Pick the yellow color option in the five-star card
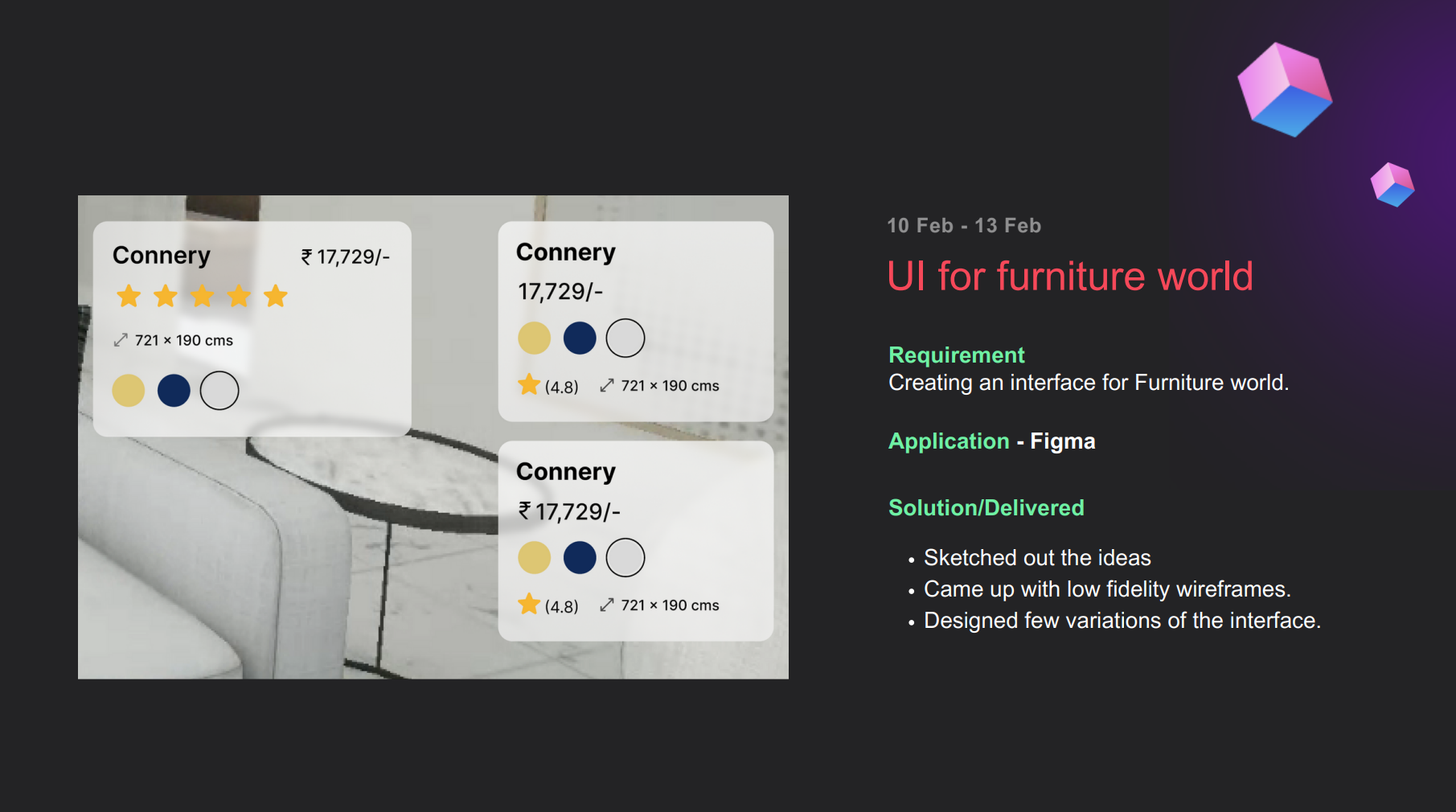The height and width of the screenshot is (812, 1456). [x=129, y=391]
